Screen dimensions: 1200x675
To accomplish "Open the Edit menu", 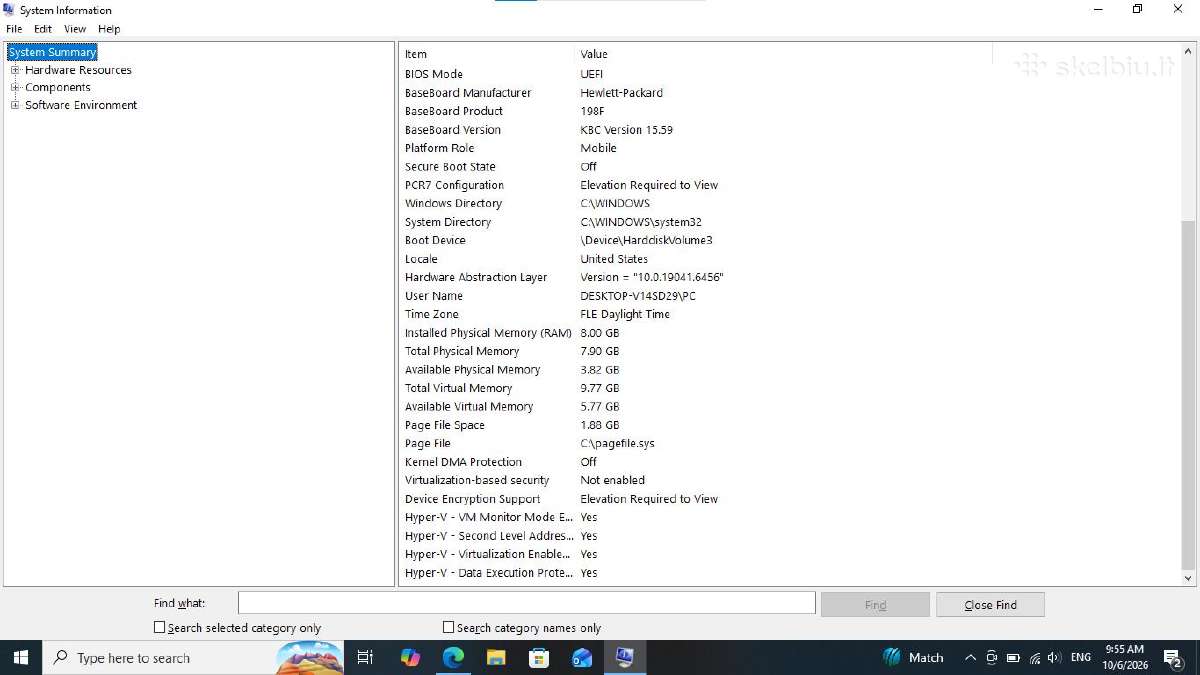I will (x=43, y=29).
